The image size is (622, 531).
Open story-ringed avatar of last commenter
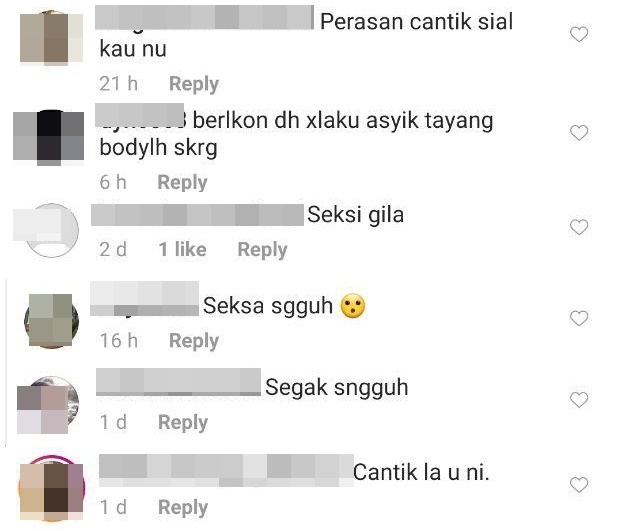coord(52,488)
